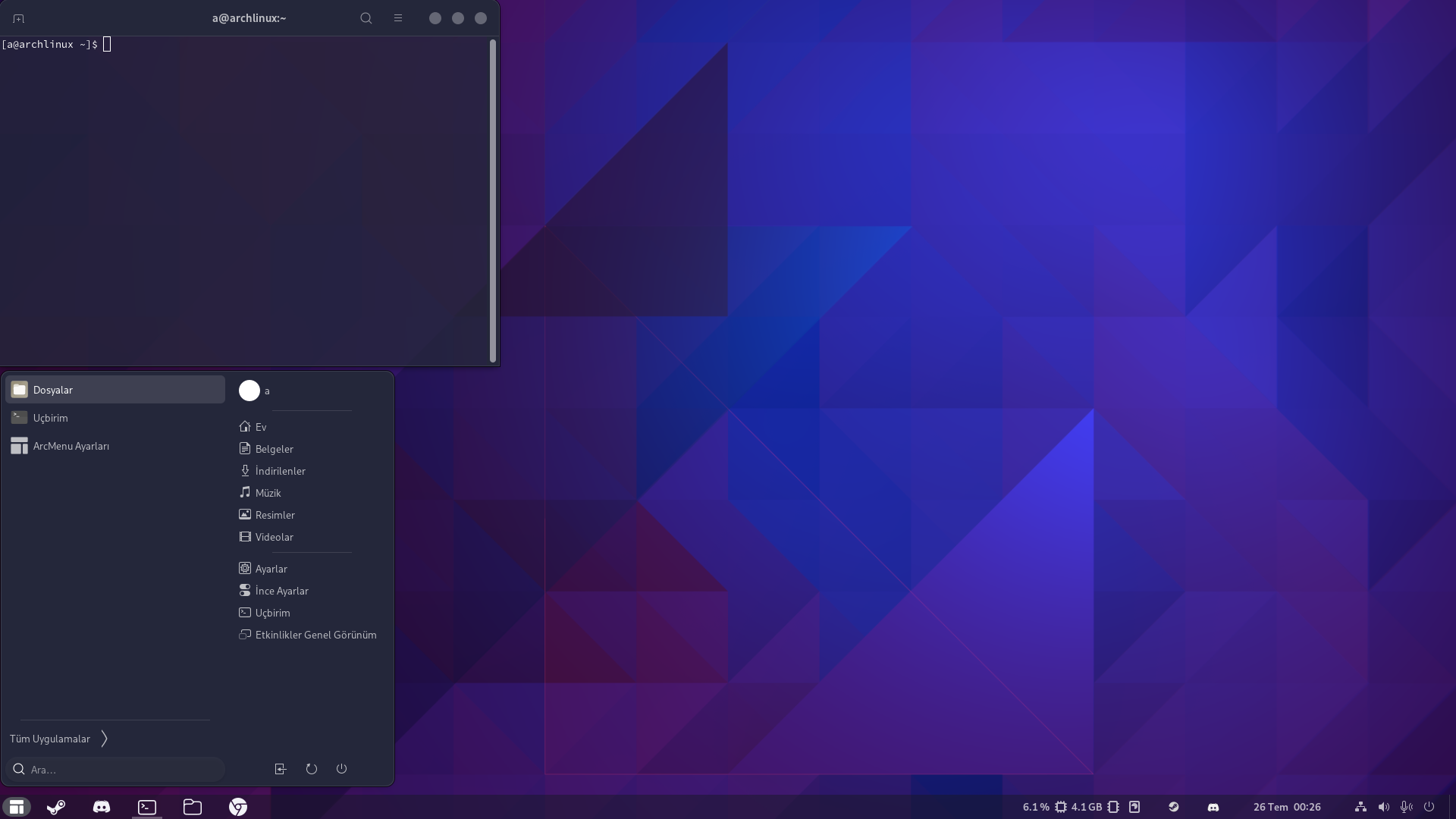Click the power off icon in ArcMenu
The width and height of the screenshot is (1456, 819).
click(x=342, y=769)
